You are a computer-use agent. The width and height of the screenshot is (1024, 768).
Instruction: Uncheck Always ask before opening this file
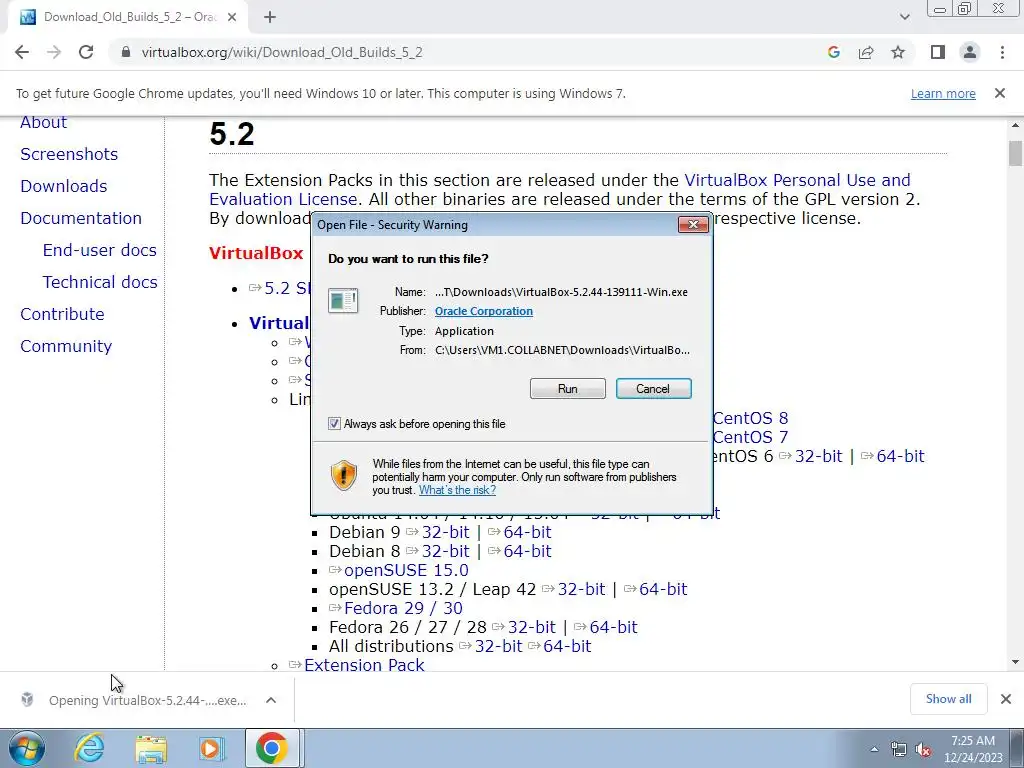(x=334, y=424)
